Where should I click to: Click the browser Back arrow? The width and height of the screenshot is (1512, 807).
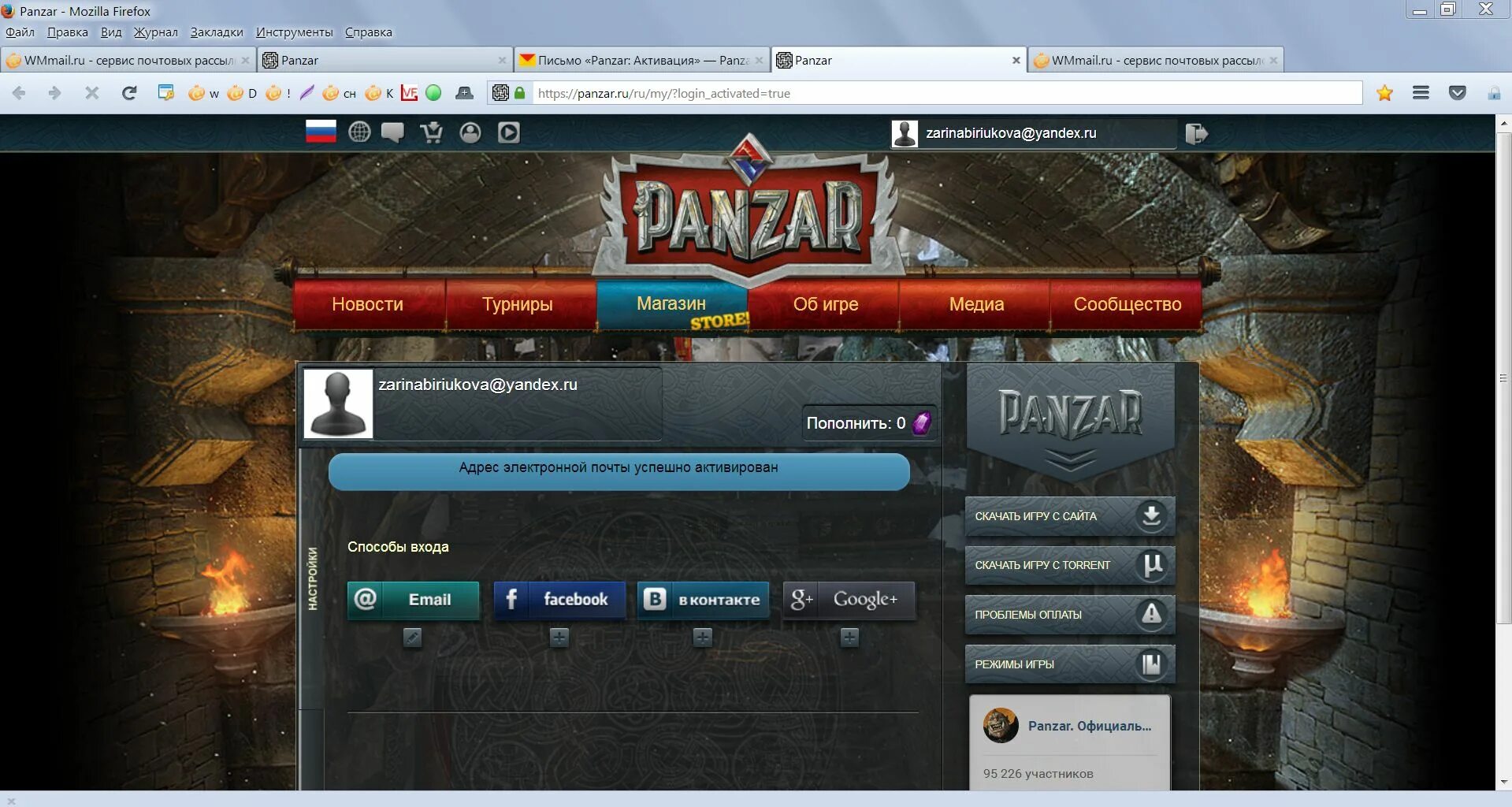coord(19,93)
